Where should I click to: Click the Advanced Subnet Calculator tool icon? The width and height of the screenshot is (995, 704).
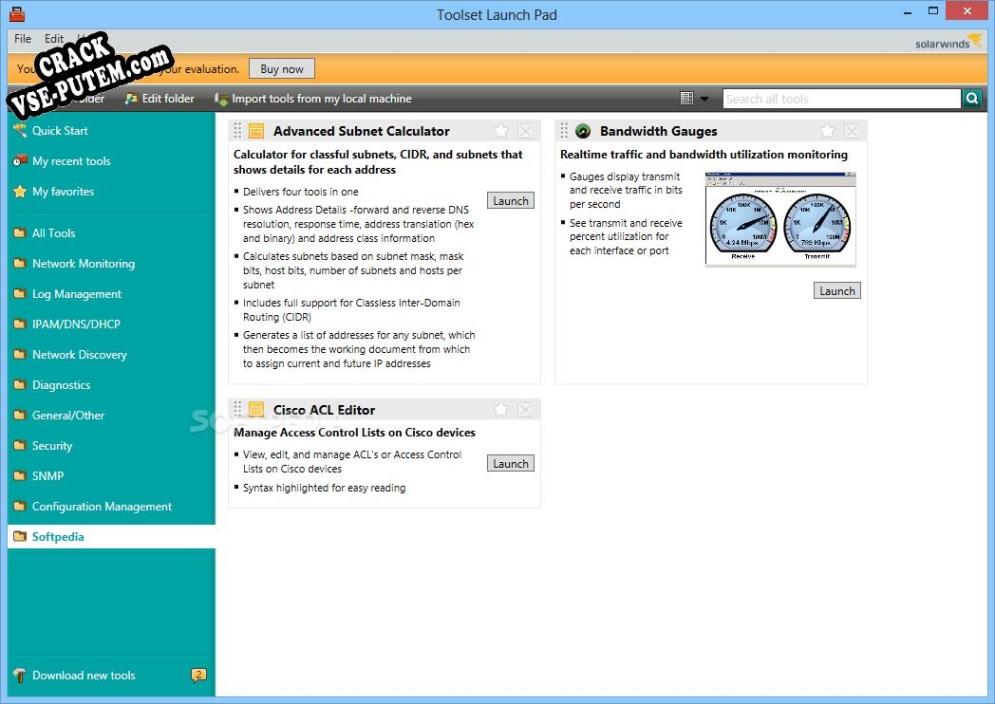pyautogui.click(x=256, y=131)
